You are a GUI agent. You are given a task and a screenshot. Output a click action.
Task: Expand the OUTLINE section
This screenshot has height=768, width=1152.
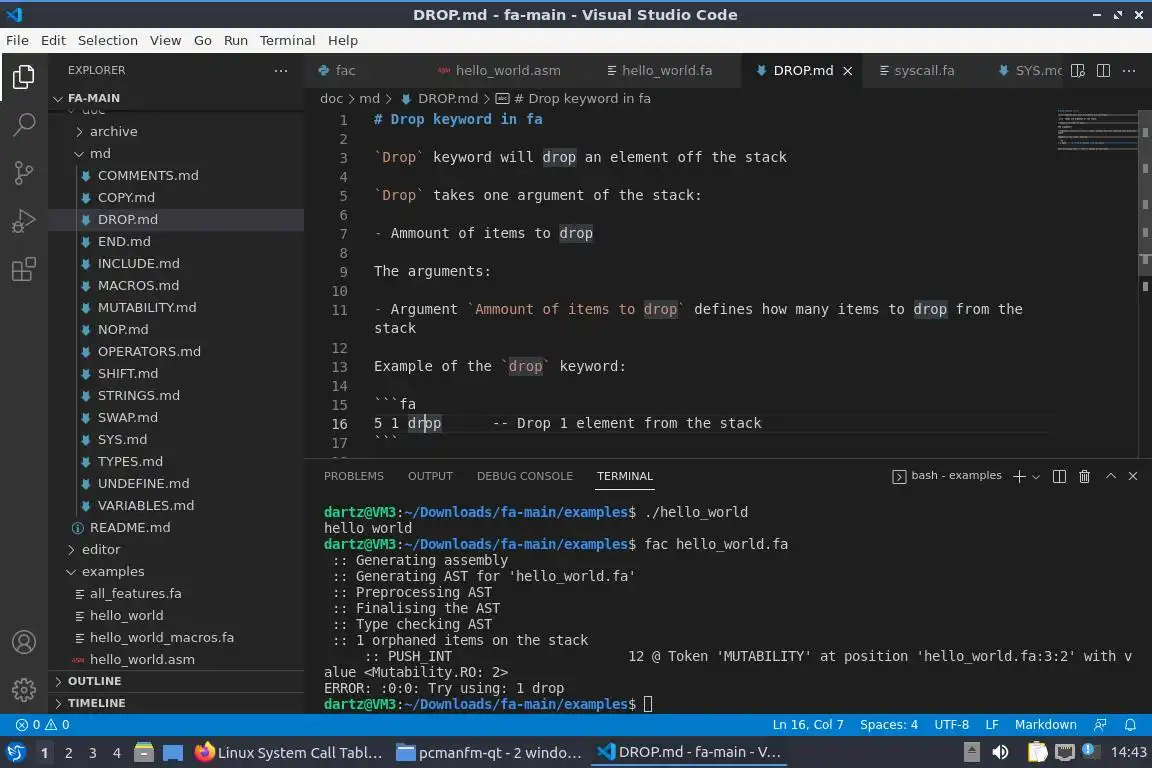coord(176,681)
